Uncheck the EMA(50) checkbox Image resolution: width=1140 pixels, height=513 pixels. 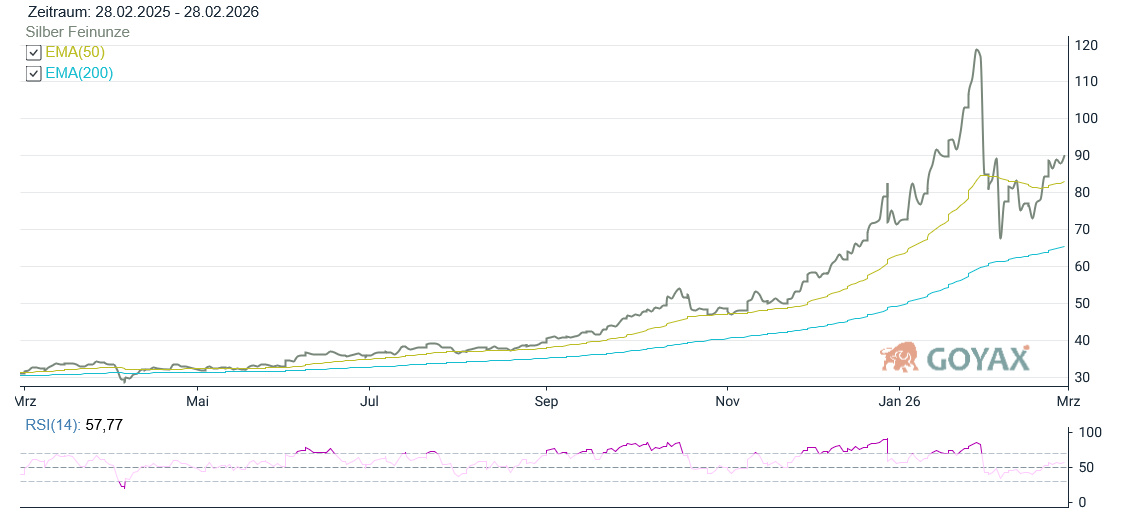(33, 53)
